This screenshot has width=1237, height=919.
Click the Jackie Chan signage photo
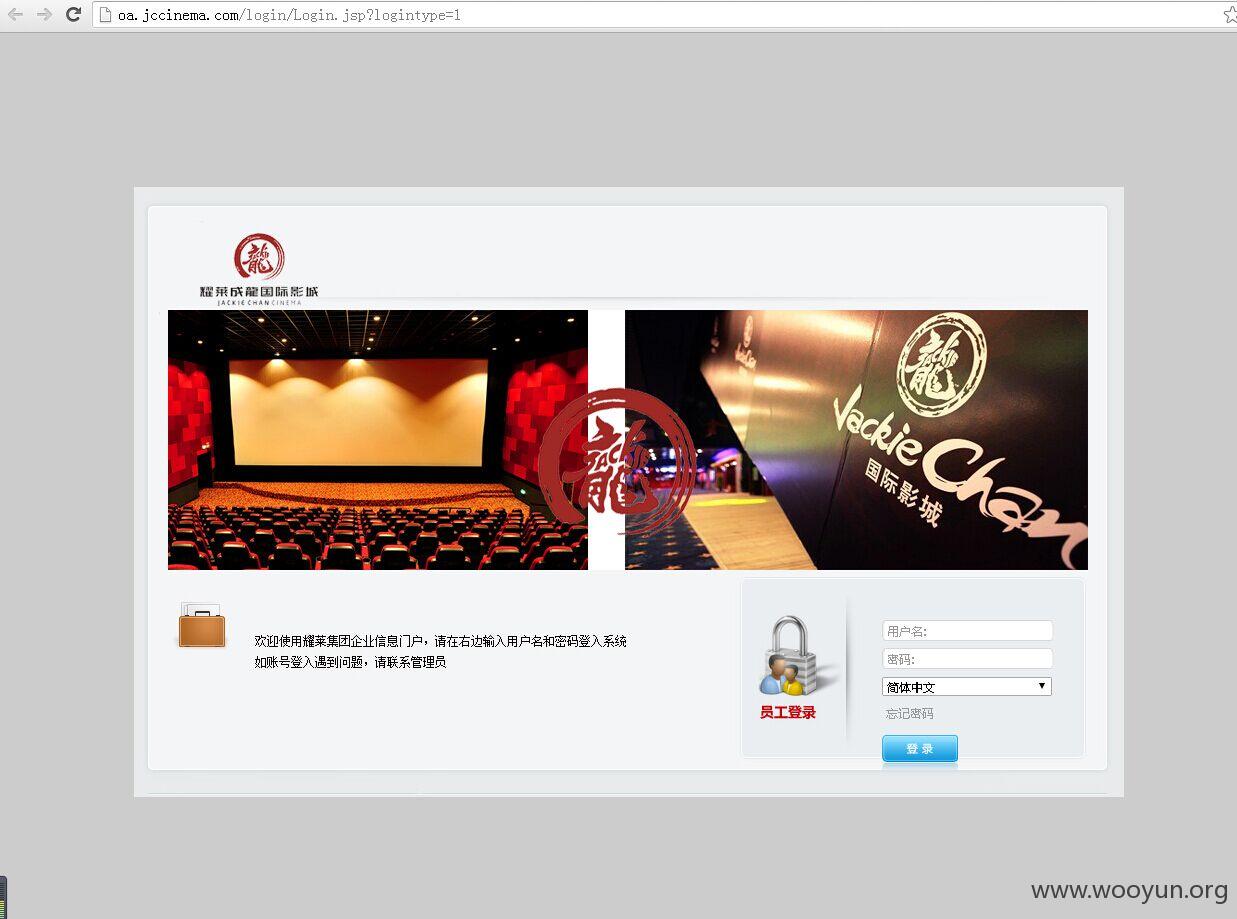[x=856, y=440]
